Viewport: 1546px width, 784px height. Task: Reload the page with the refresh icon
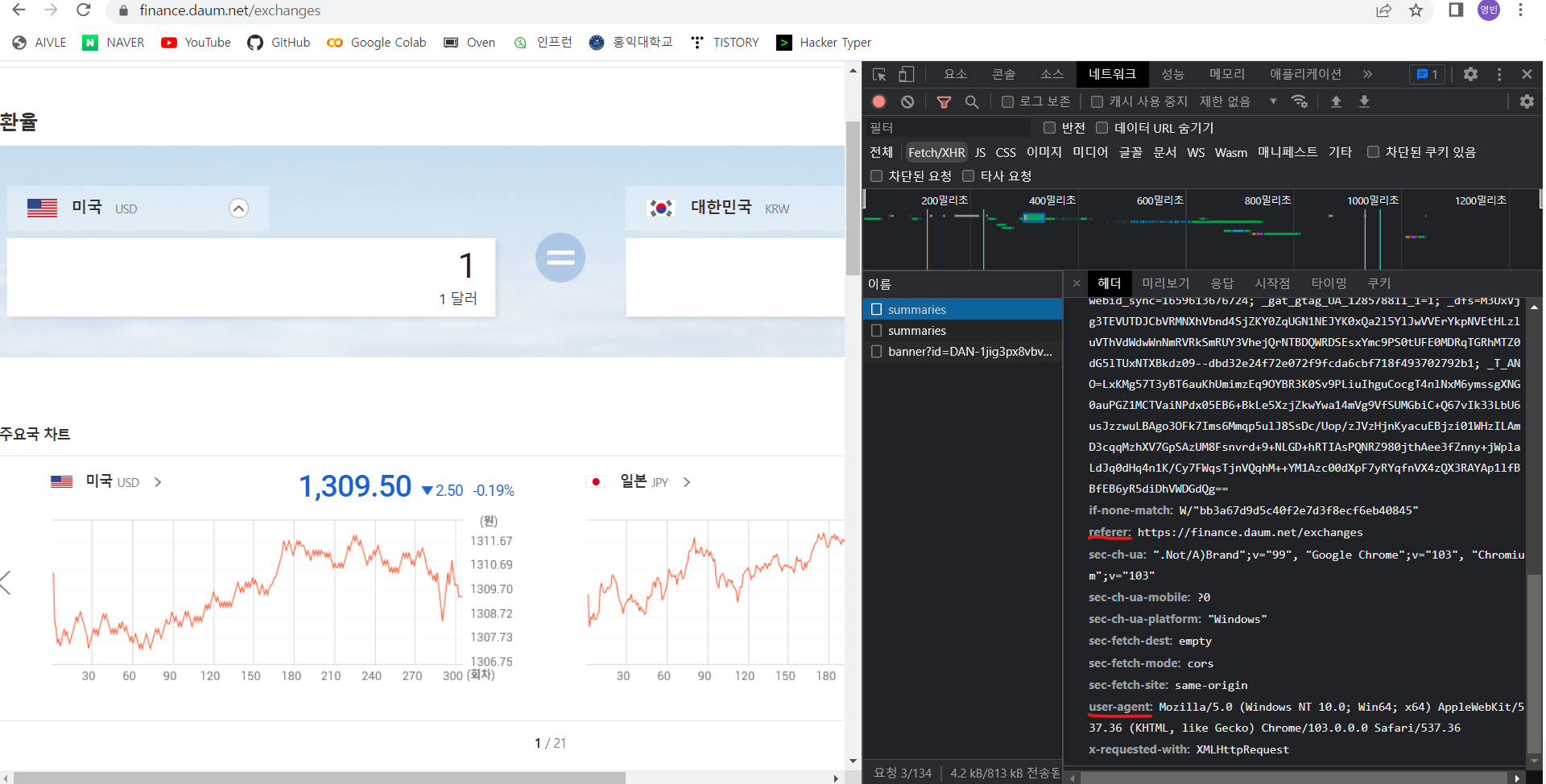83,10
